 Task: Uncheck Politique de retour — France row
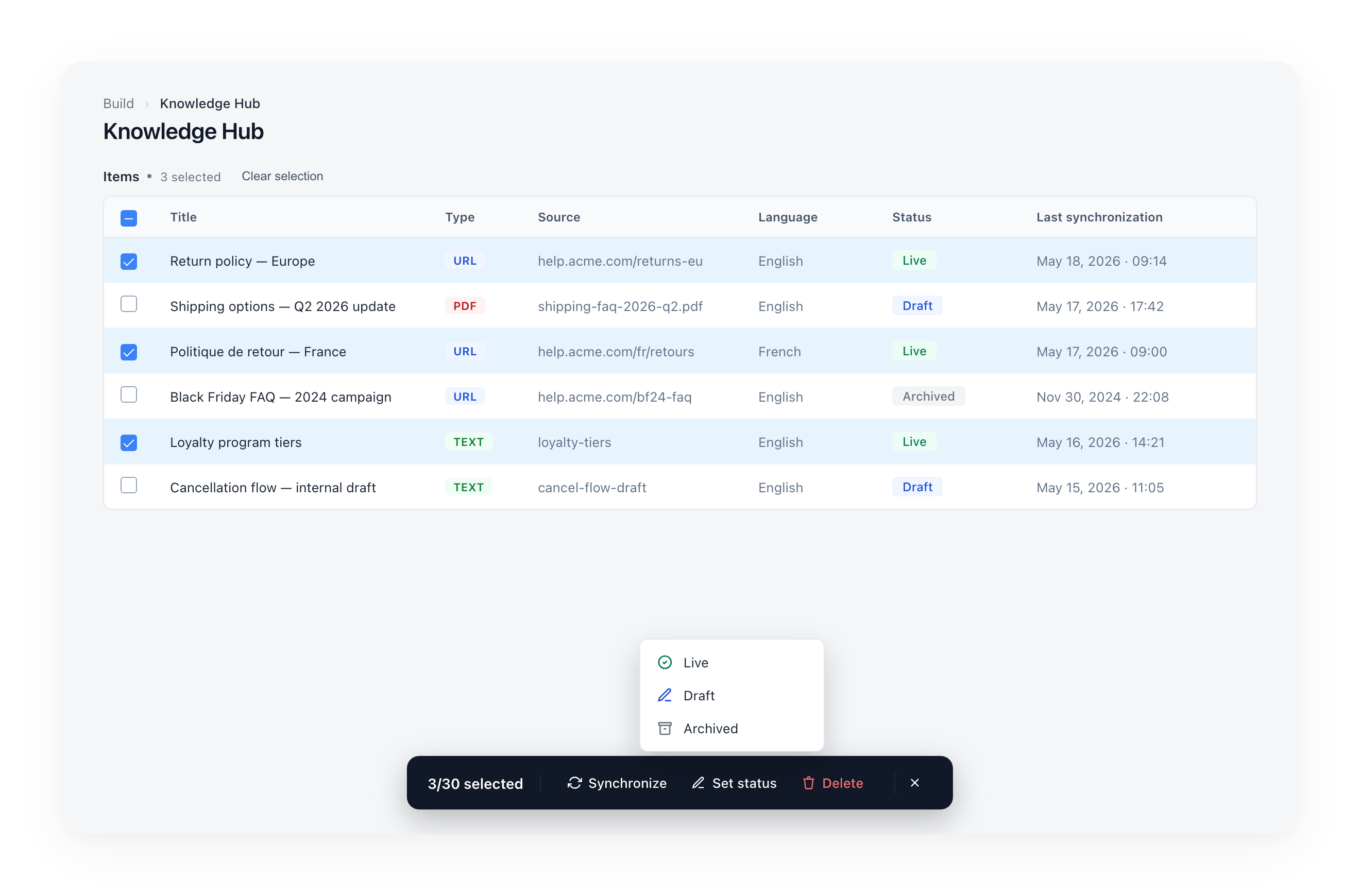point(129,352)
